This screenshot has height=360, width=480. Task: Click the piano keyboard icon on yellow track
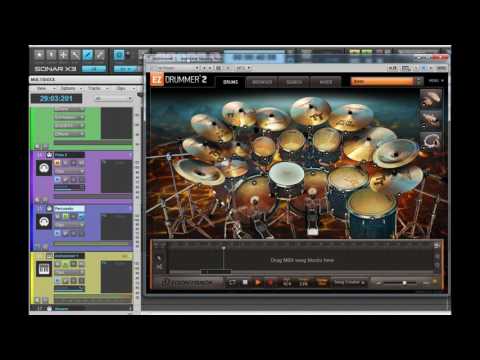(44, 269)
